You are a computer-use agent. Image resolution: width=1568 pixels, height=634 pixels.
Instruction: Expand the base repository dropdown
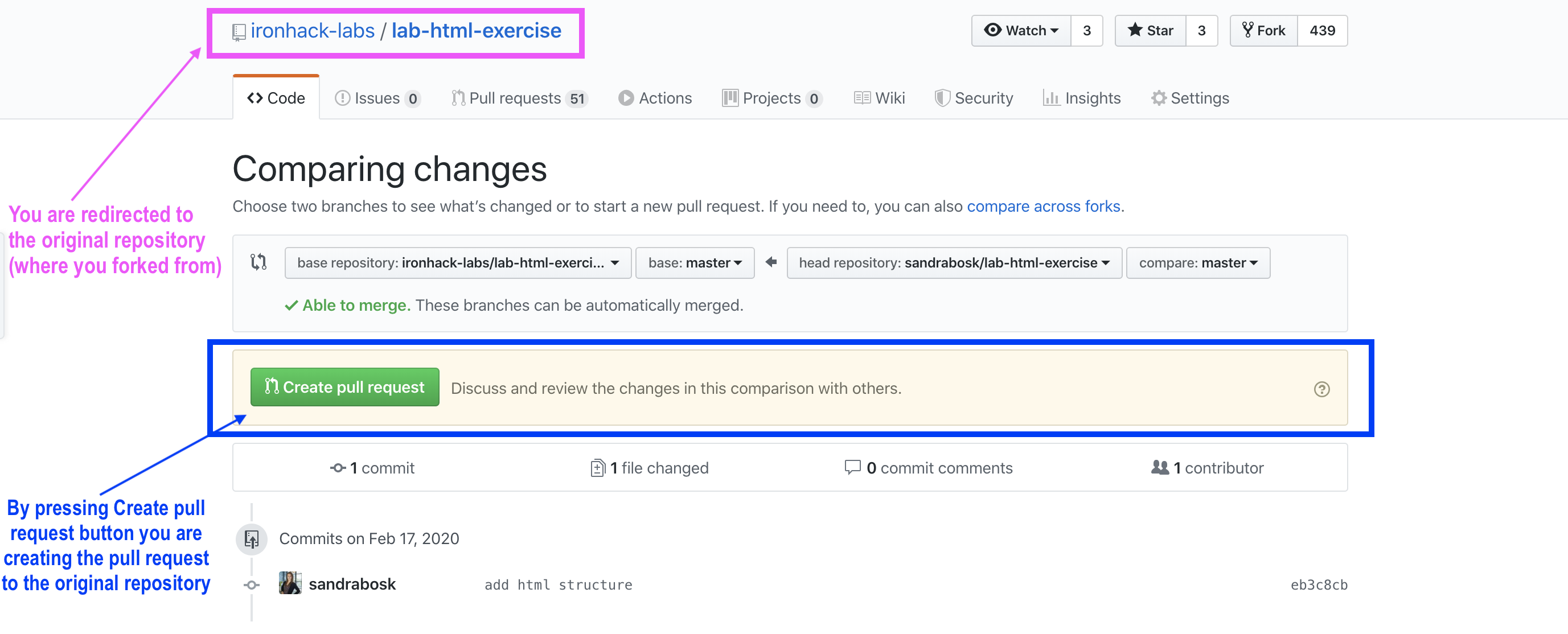pos(458,263)
